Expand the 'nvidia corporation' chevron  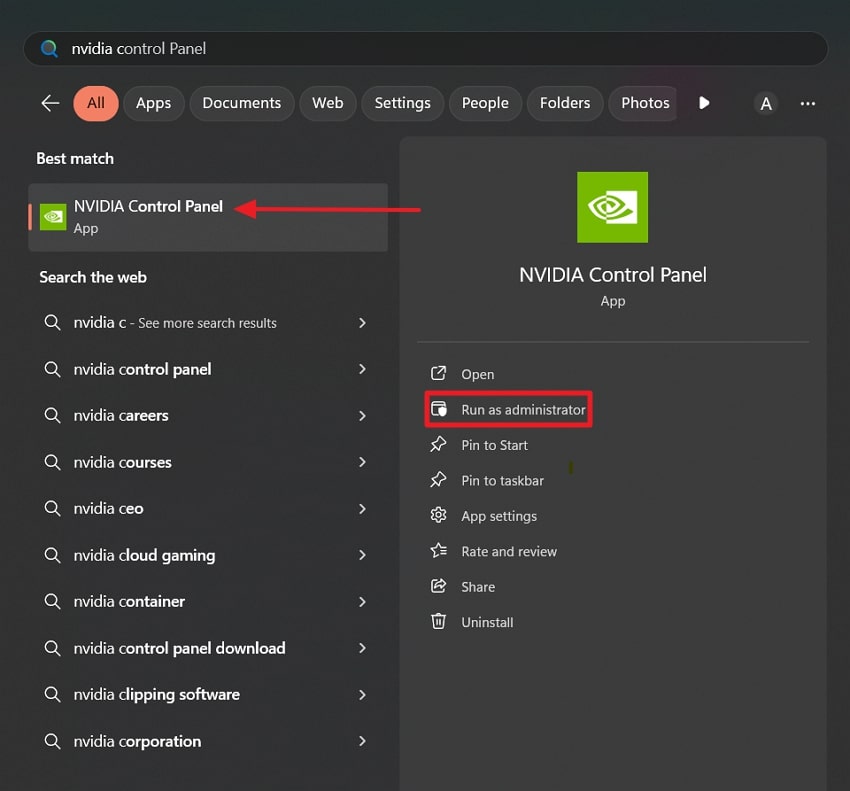[362, 742]
